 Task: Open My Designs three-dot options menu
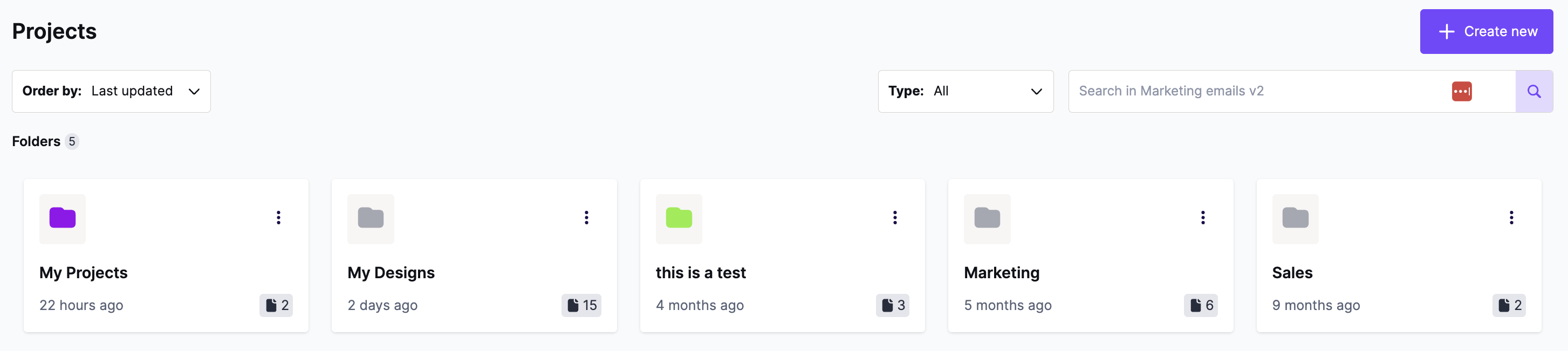[587, 218]
